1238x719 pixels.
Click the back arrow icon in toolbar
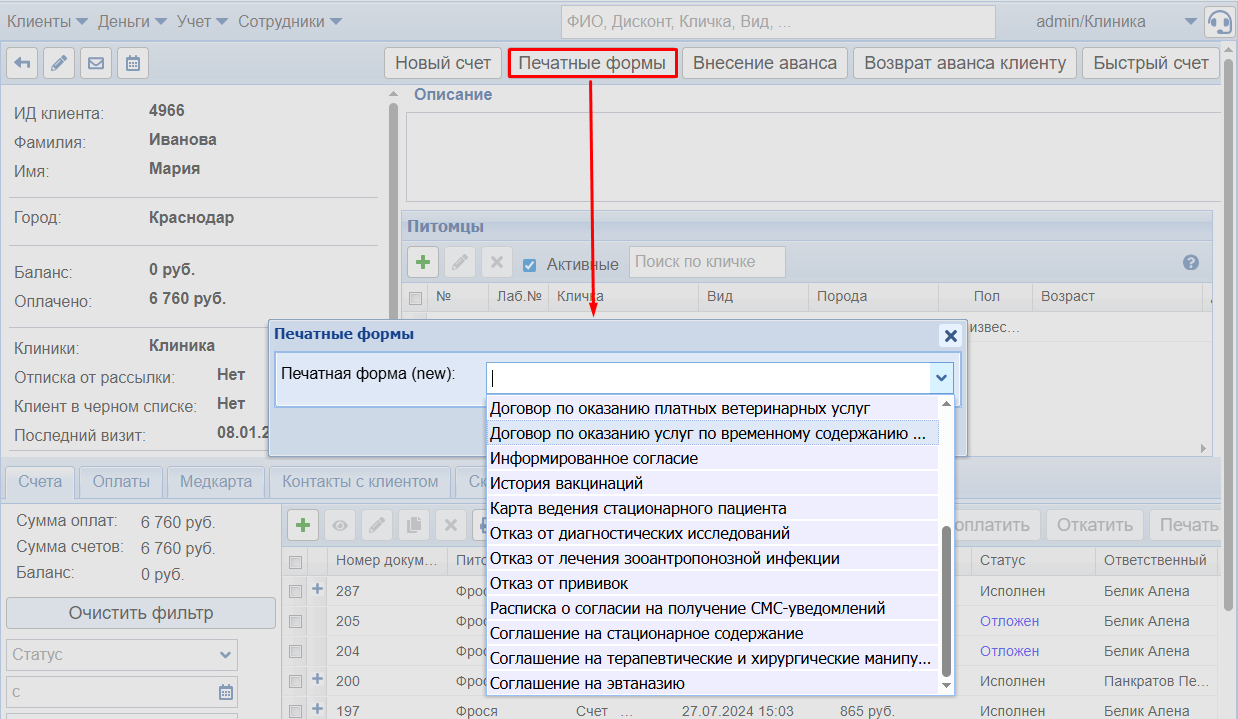point(22,63)
